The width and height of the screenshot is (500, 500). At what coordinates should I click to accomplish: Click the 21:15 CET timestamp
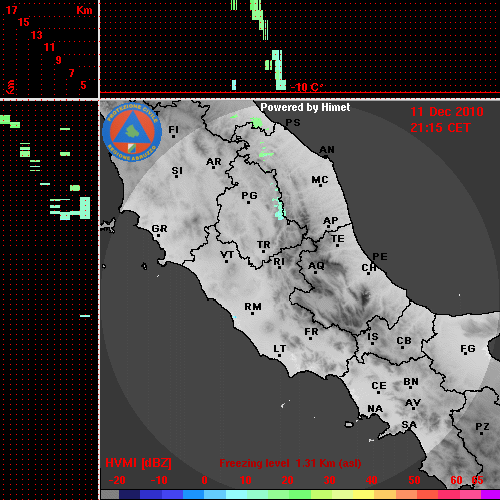click(x=440, y=128)
